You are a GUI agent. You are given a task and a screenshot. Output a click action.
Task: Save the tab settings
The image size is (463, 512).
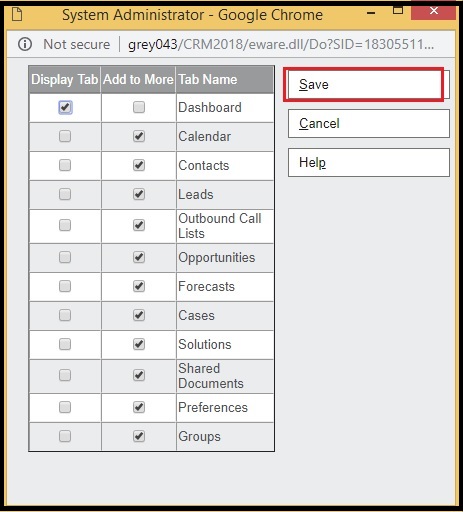[x=369, y=85]
